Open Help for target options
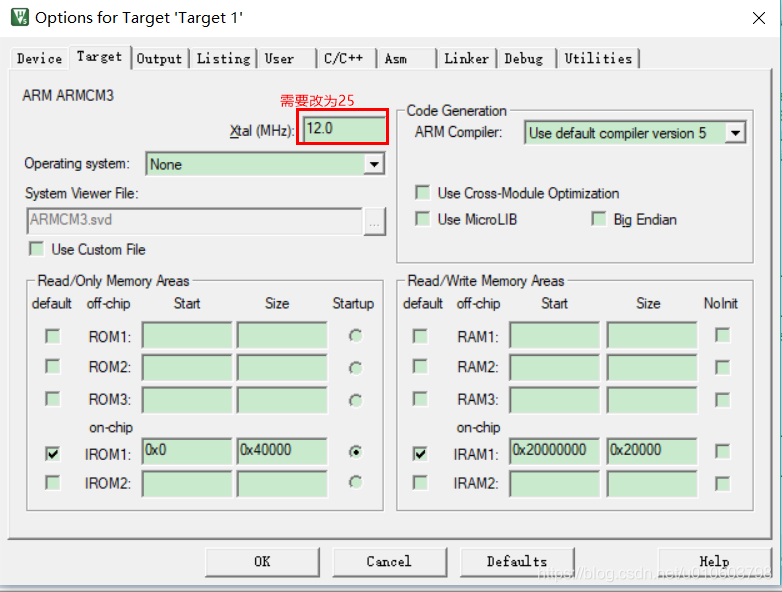Screen dimensions: 782x592 (x=715, y=562)
